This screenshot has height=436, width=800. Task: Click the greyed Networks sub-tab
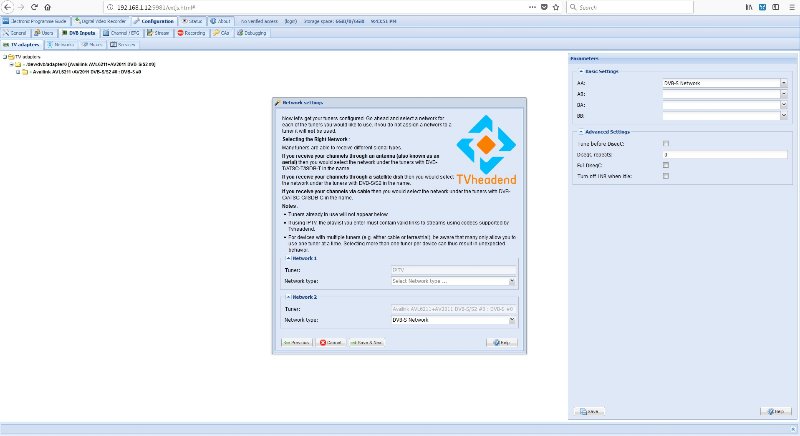point(61,44)
